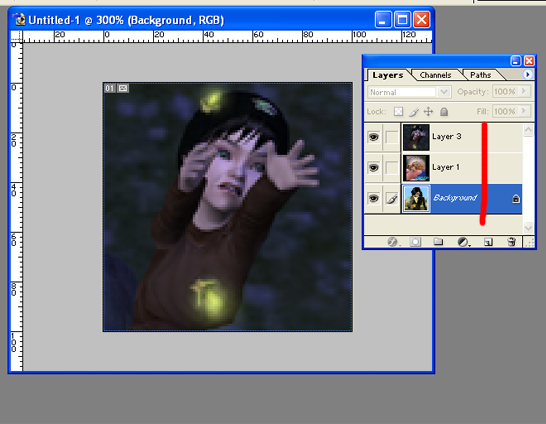The height and width of the screenshot is (424, 546).
Task: Toggle lock transparent pixels
Action: (398, 111)
